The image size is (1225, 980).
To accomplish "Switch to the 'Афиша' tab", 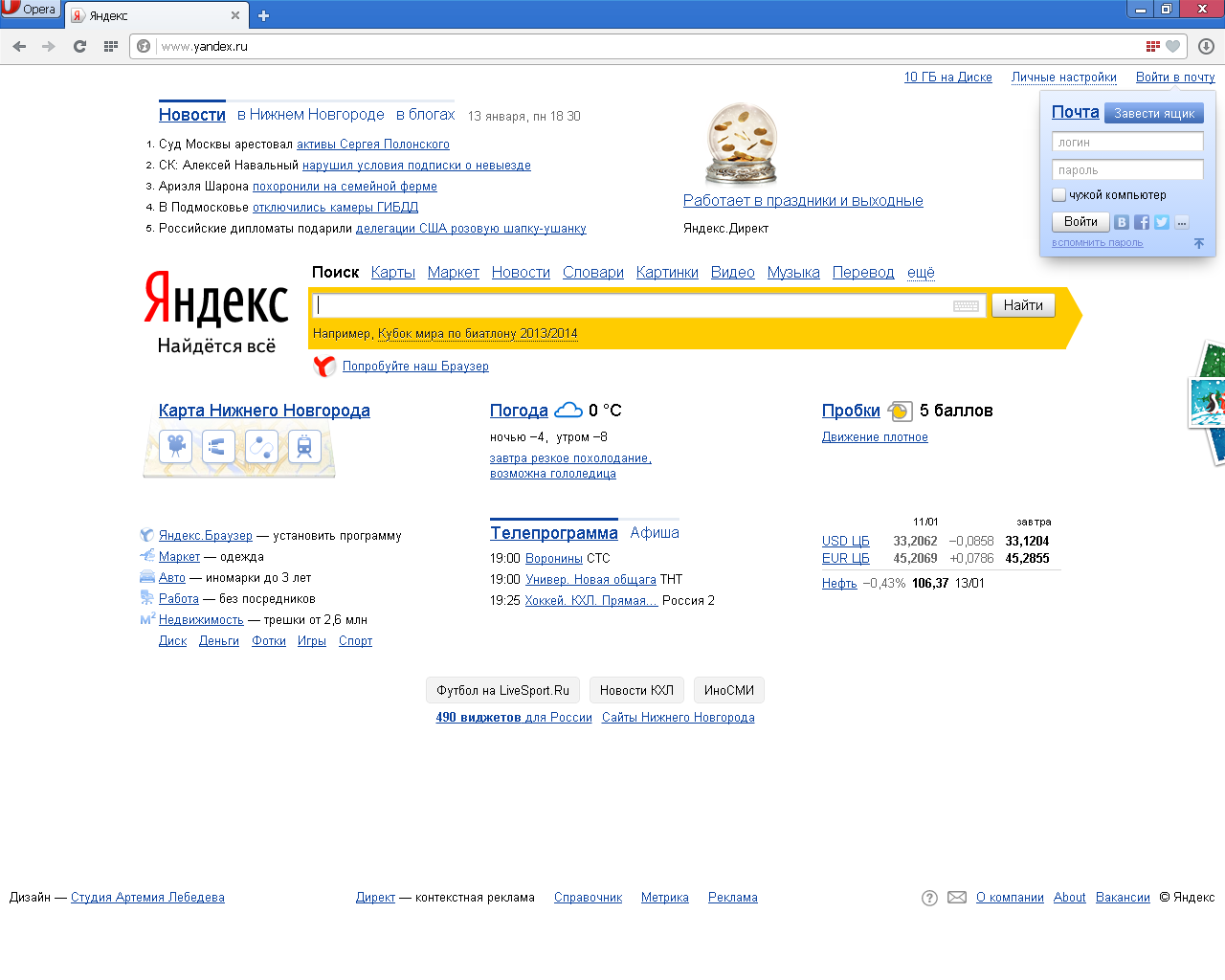I will (x=655, y=533).
